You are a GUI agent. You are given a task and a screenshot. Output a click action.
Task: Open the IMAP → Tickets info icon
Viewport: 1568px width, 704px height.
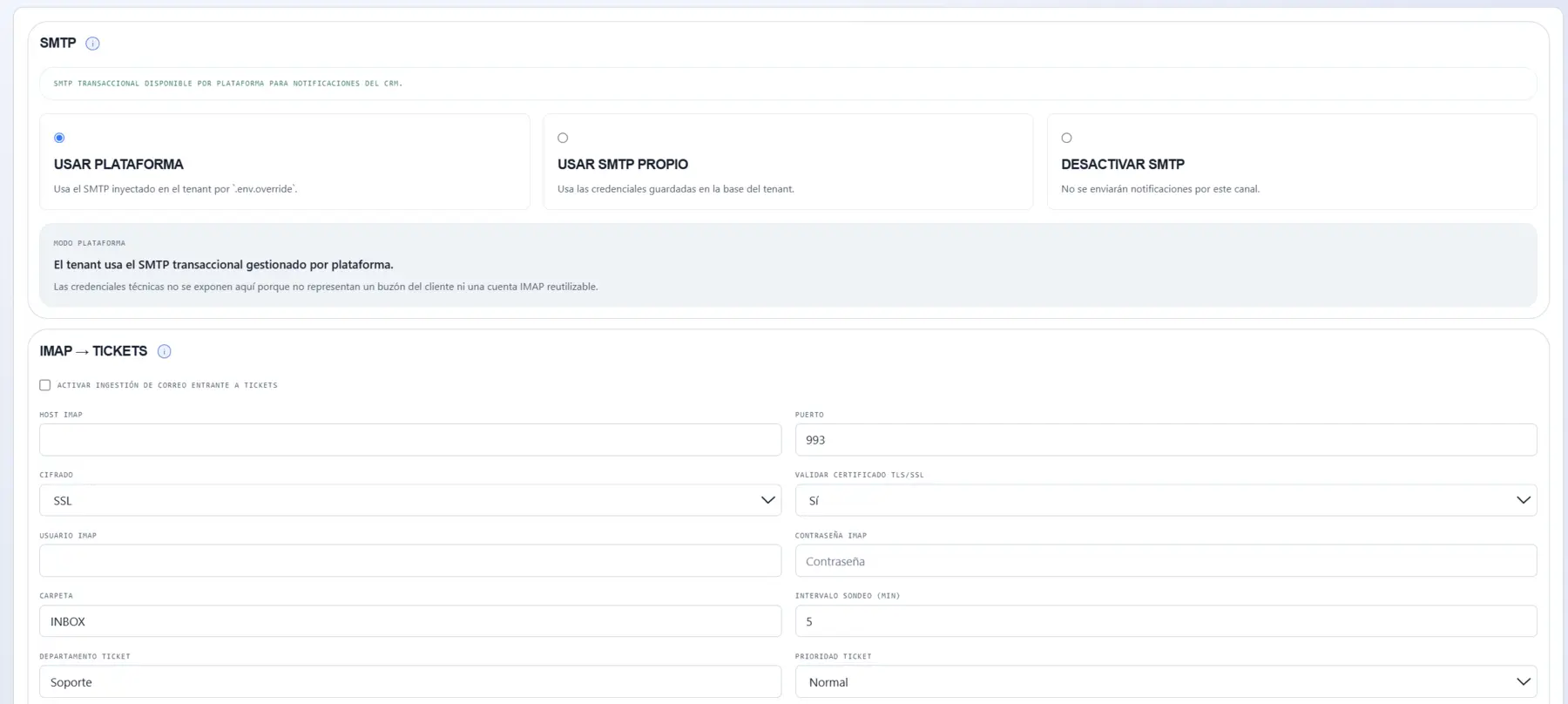pos(164,351)
